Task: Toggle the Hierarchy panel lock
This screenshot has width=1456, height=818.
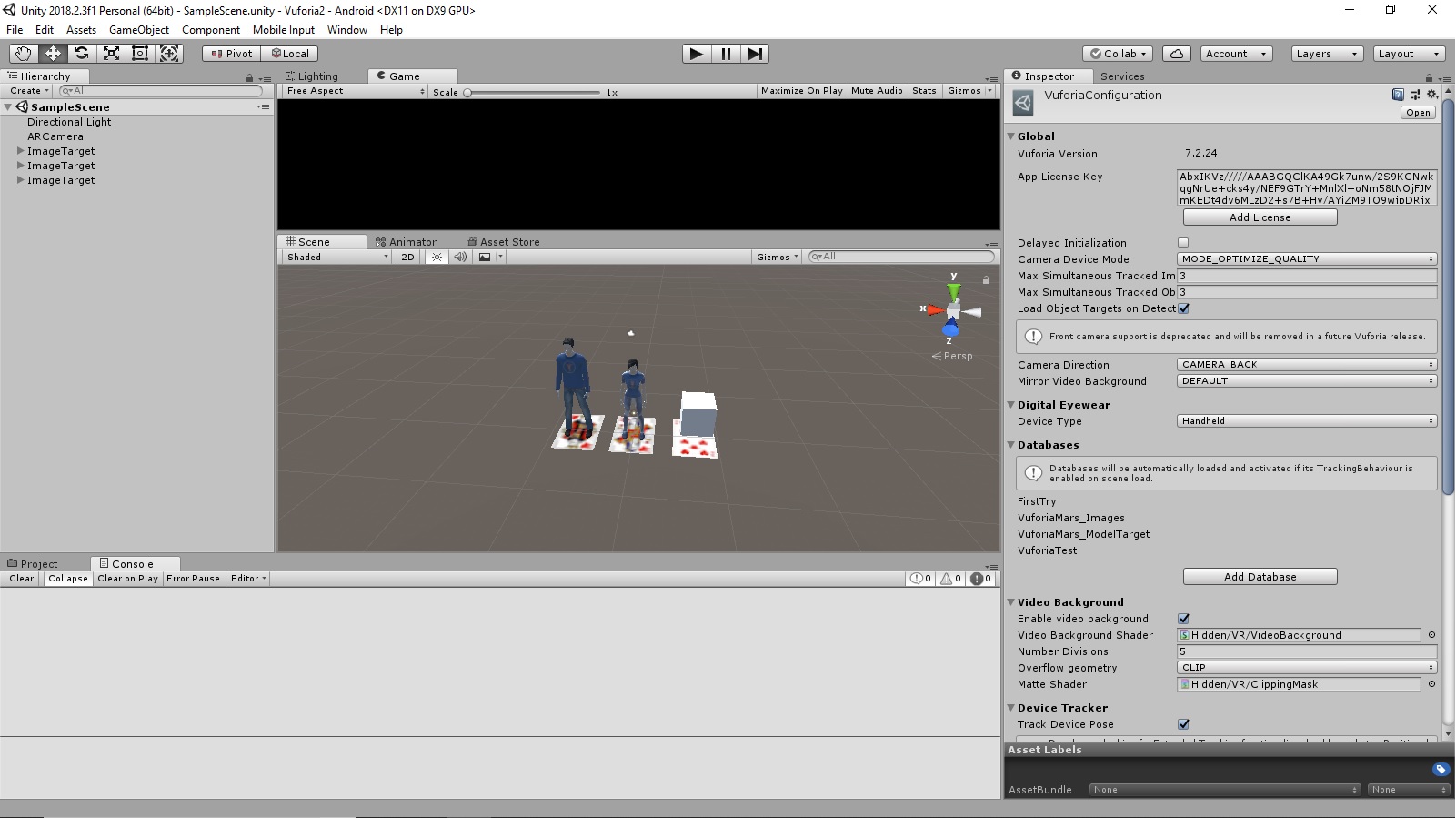Action: coord(250,77)
